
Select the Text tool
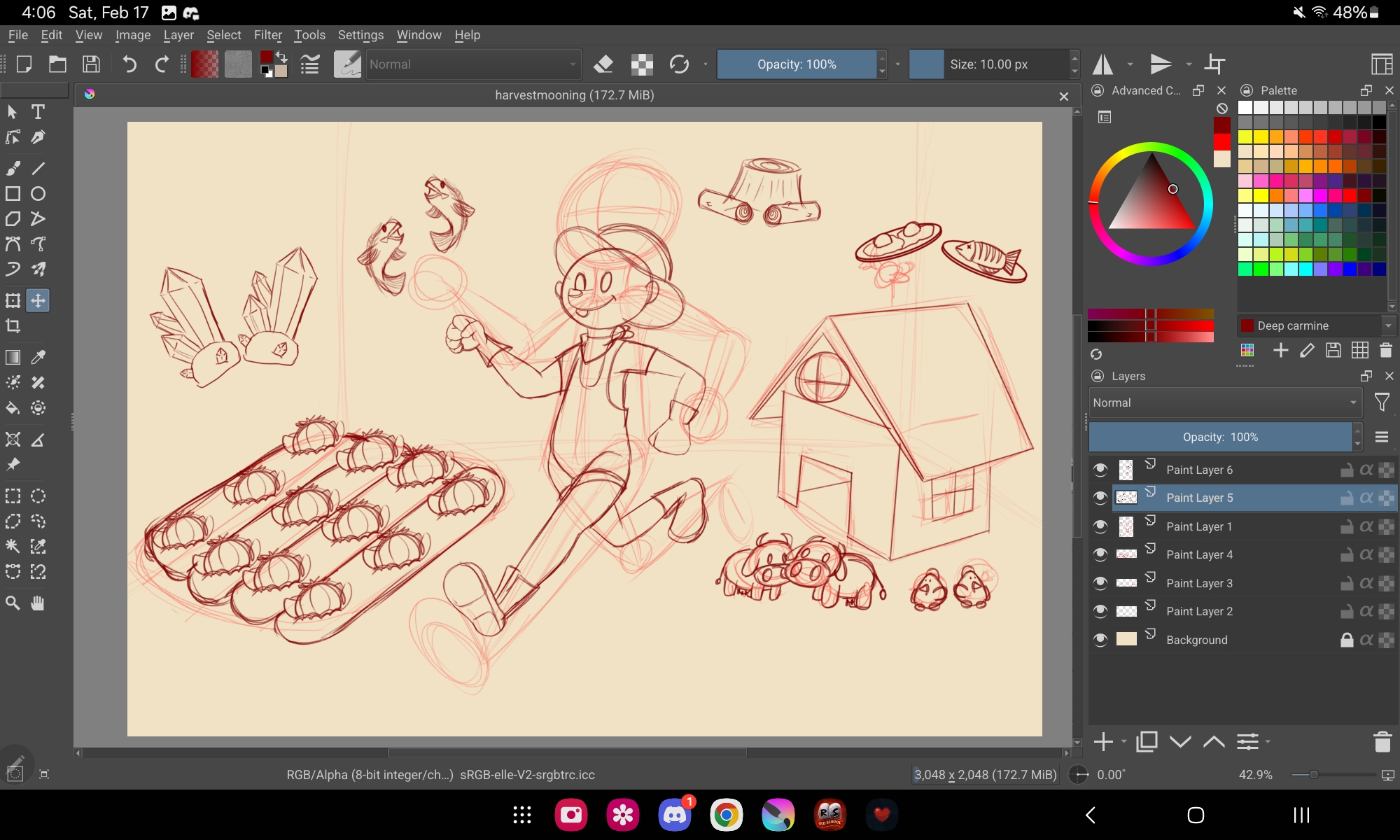coord(38,112)
